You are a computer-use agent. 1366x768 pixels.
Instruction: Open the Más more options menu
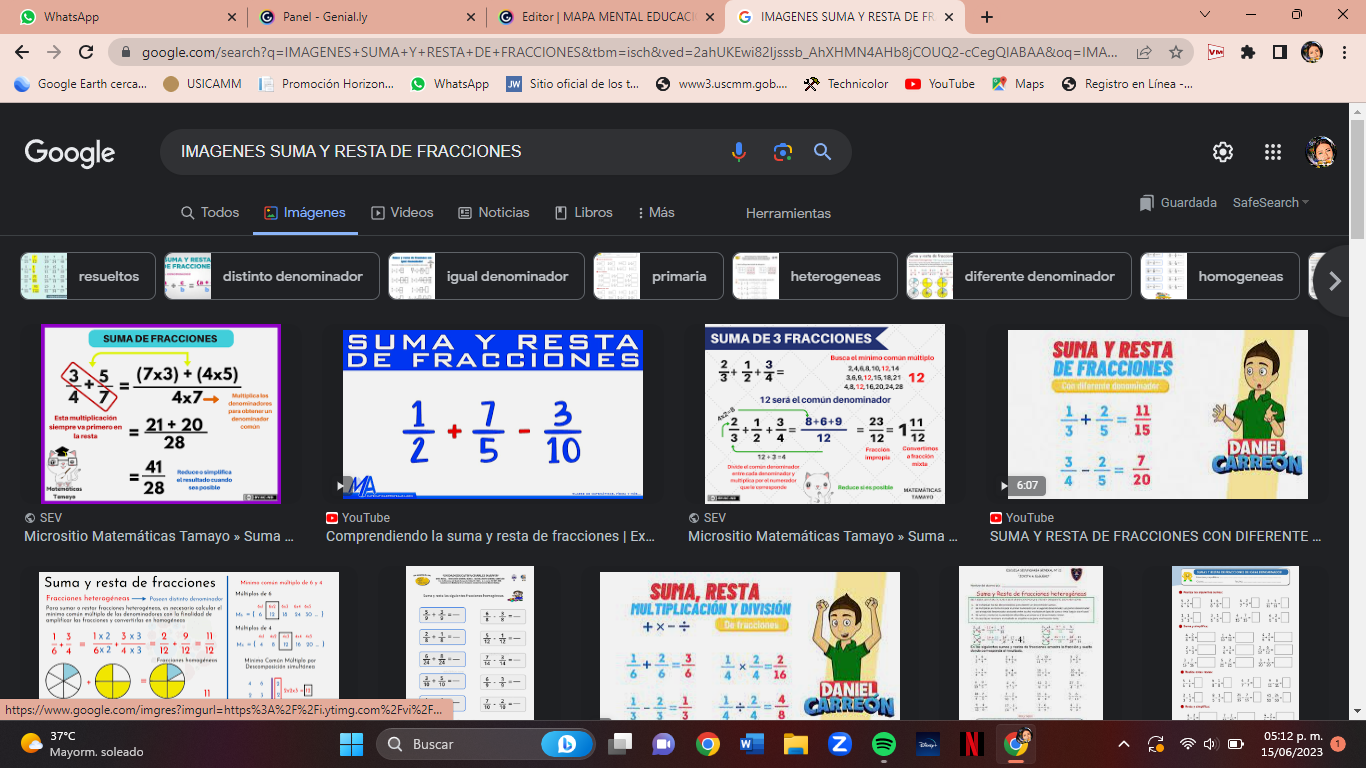click(x=656, y=213)
